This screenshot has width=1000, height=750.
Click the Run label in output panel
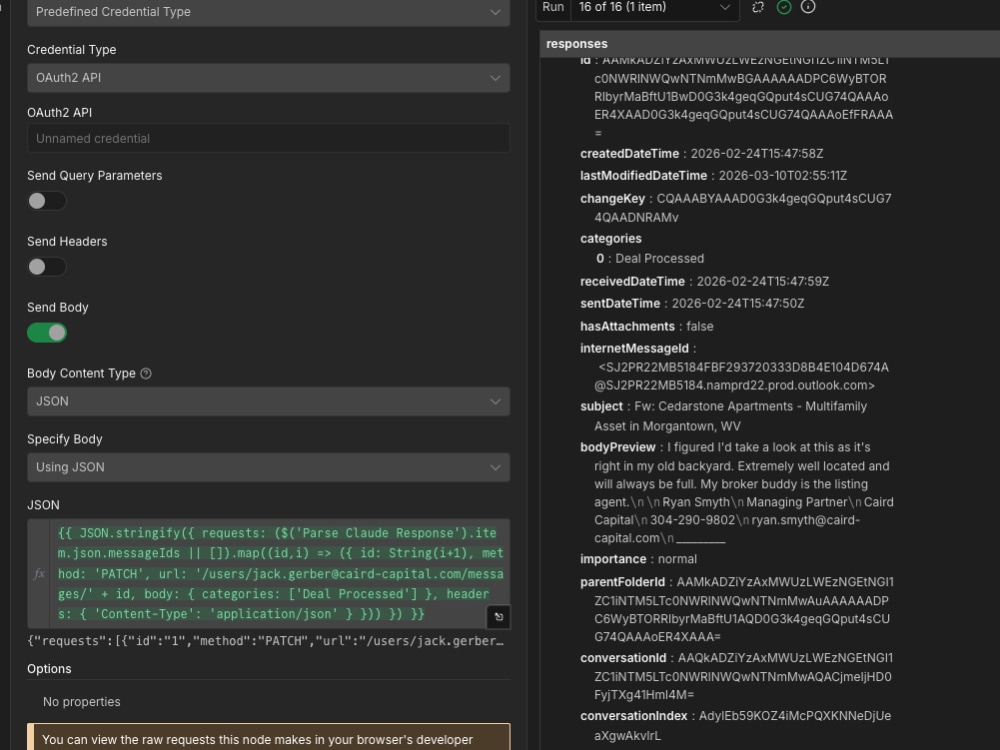click(553, 7)
